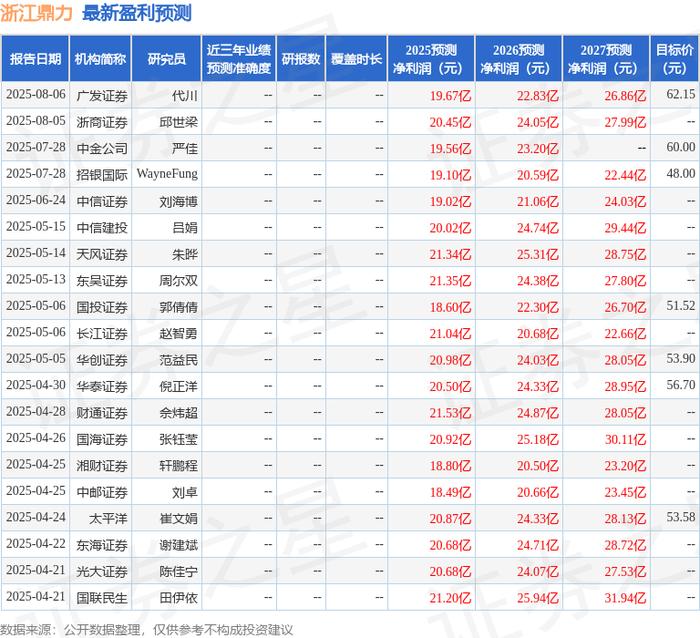Select 中信建投 institution cell
The image size is (700, 638).
click(x=102, y=228)
